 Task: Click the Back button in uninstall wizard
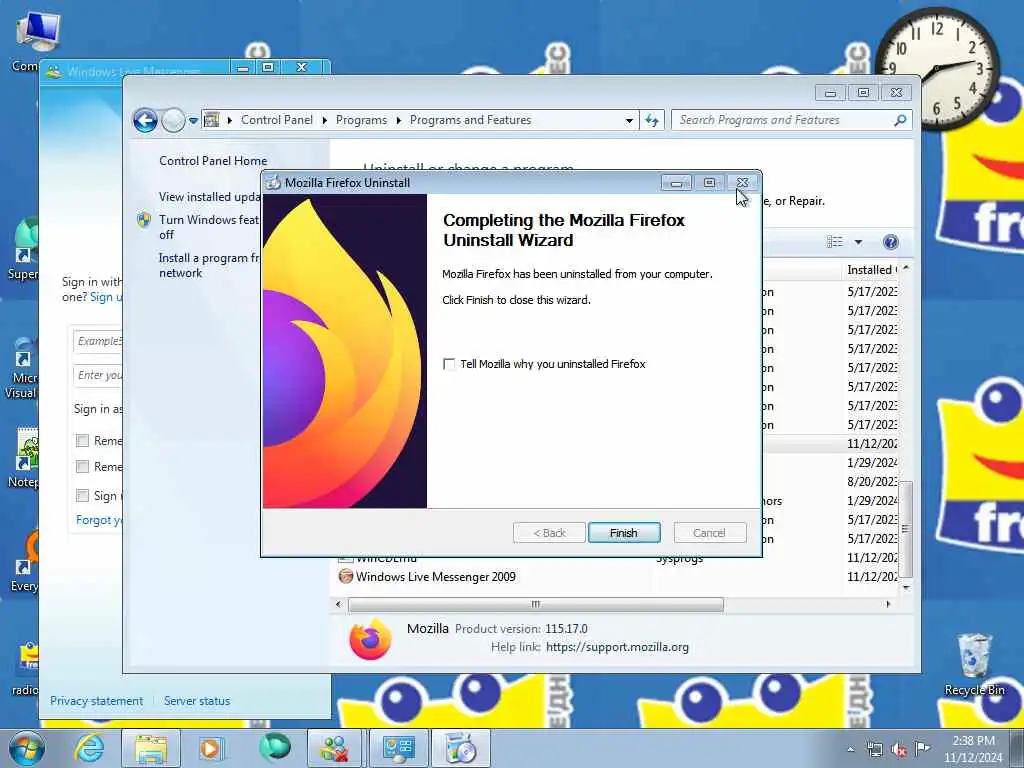tap(549, 533)
